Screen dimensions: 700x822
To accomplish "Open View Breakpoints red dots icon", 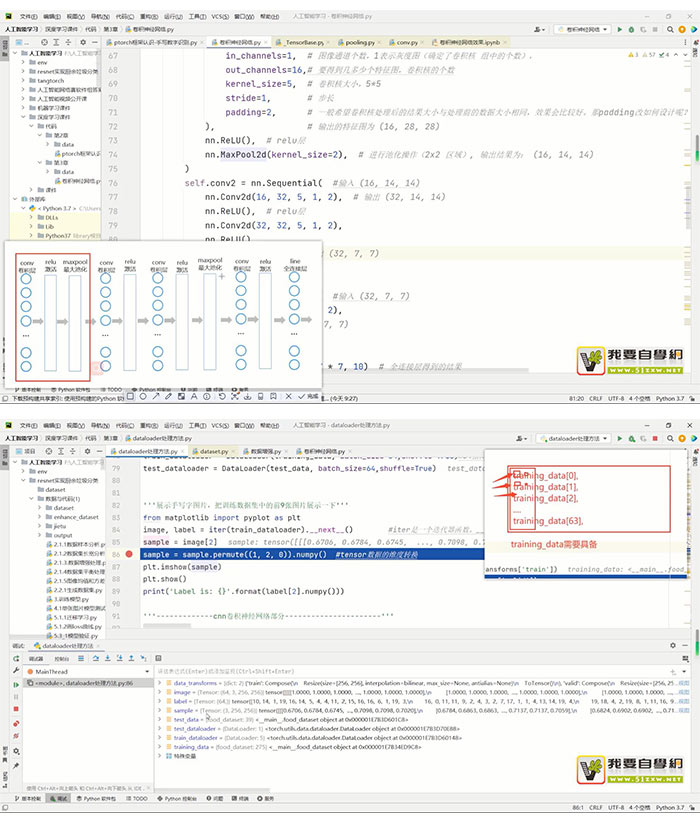I will coord(16,723).
